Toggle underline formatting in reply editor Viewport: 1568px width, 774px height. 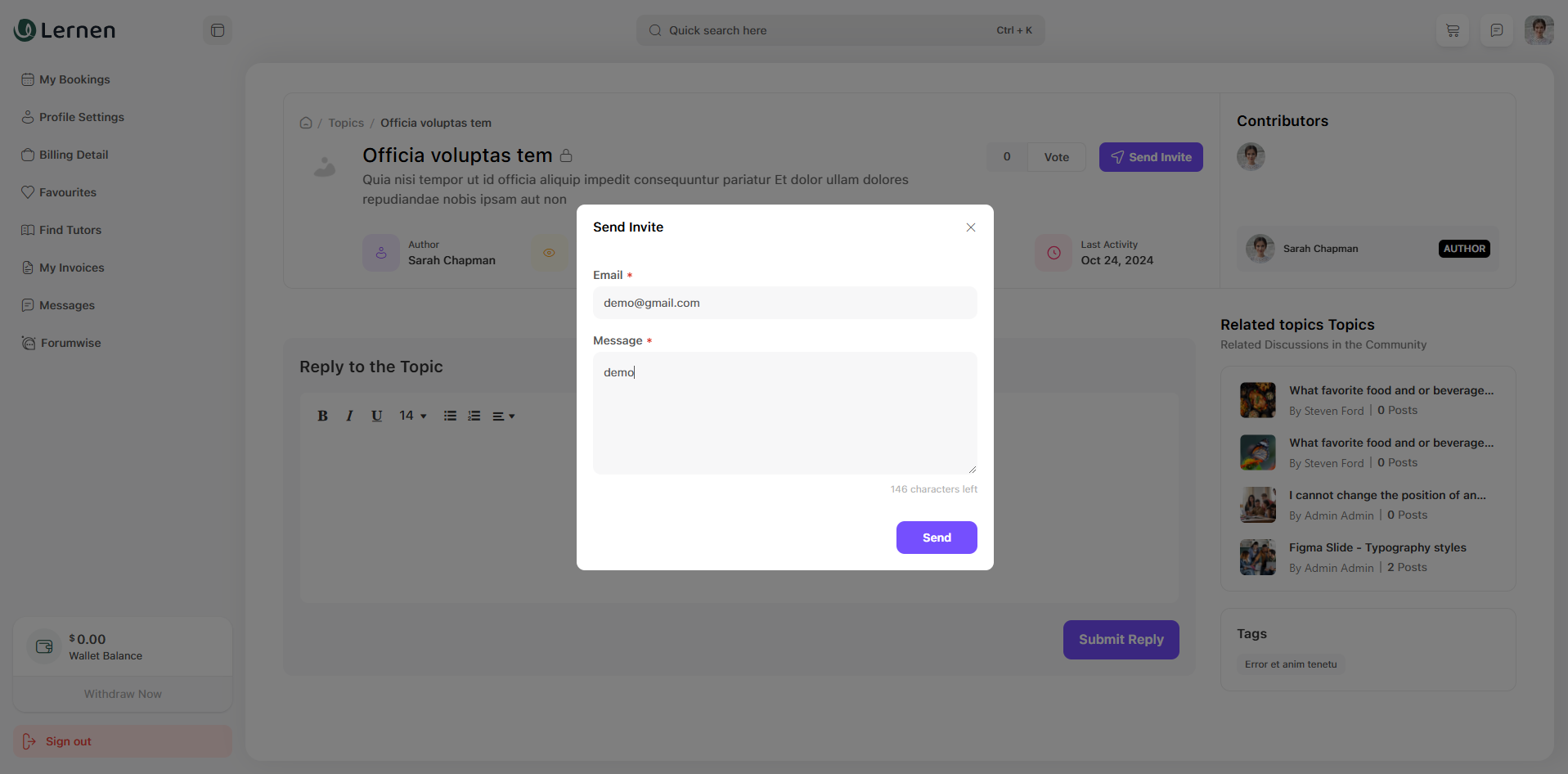(376, 416)
